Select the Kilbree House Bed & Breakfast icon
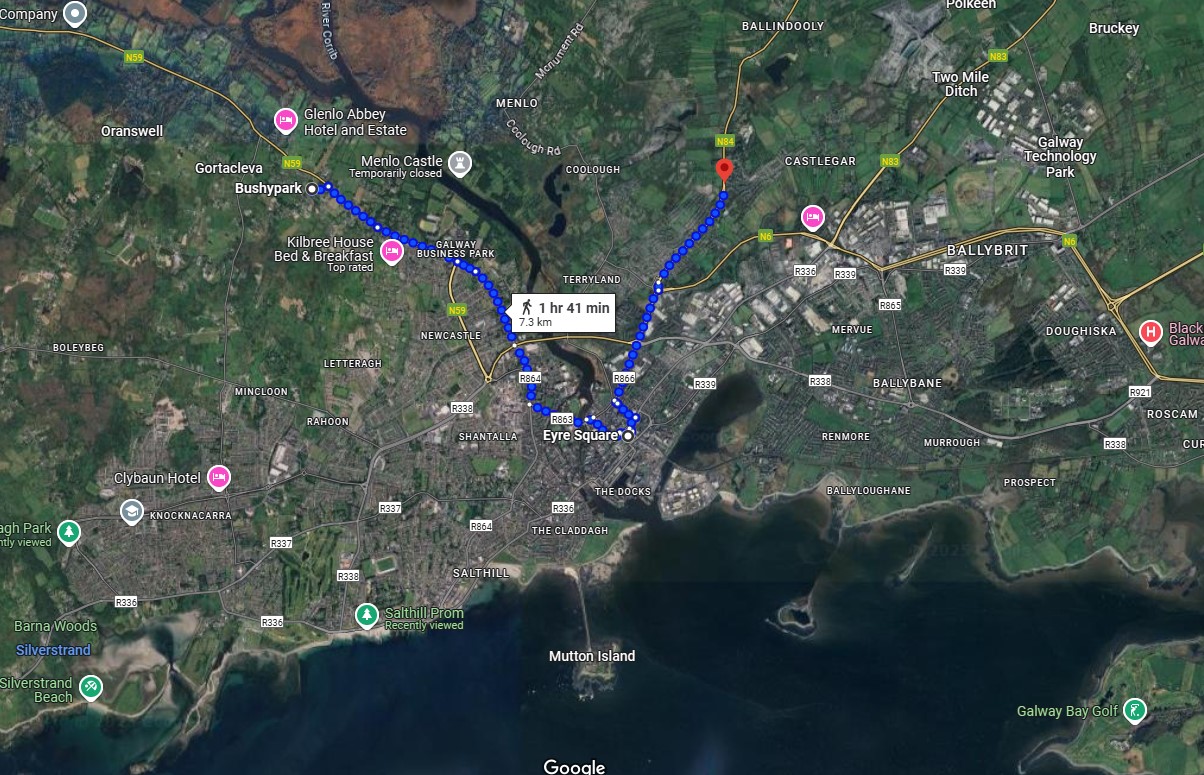The image size is (1204, 775). pyautogui.click(x=393, y=249)
